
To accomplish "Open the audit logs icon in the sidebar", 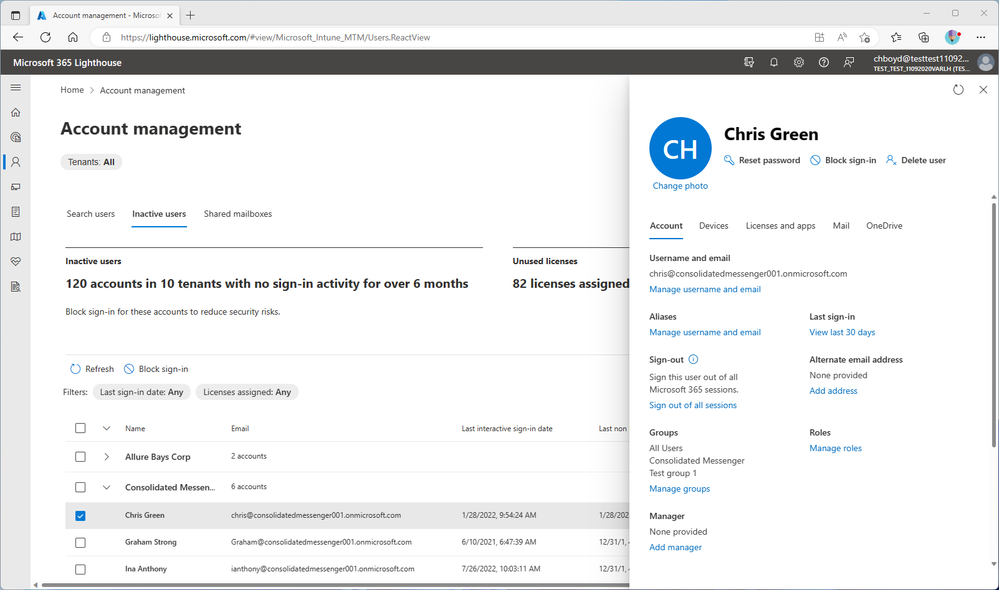I will pyautogui.click(x=16, y=287).
